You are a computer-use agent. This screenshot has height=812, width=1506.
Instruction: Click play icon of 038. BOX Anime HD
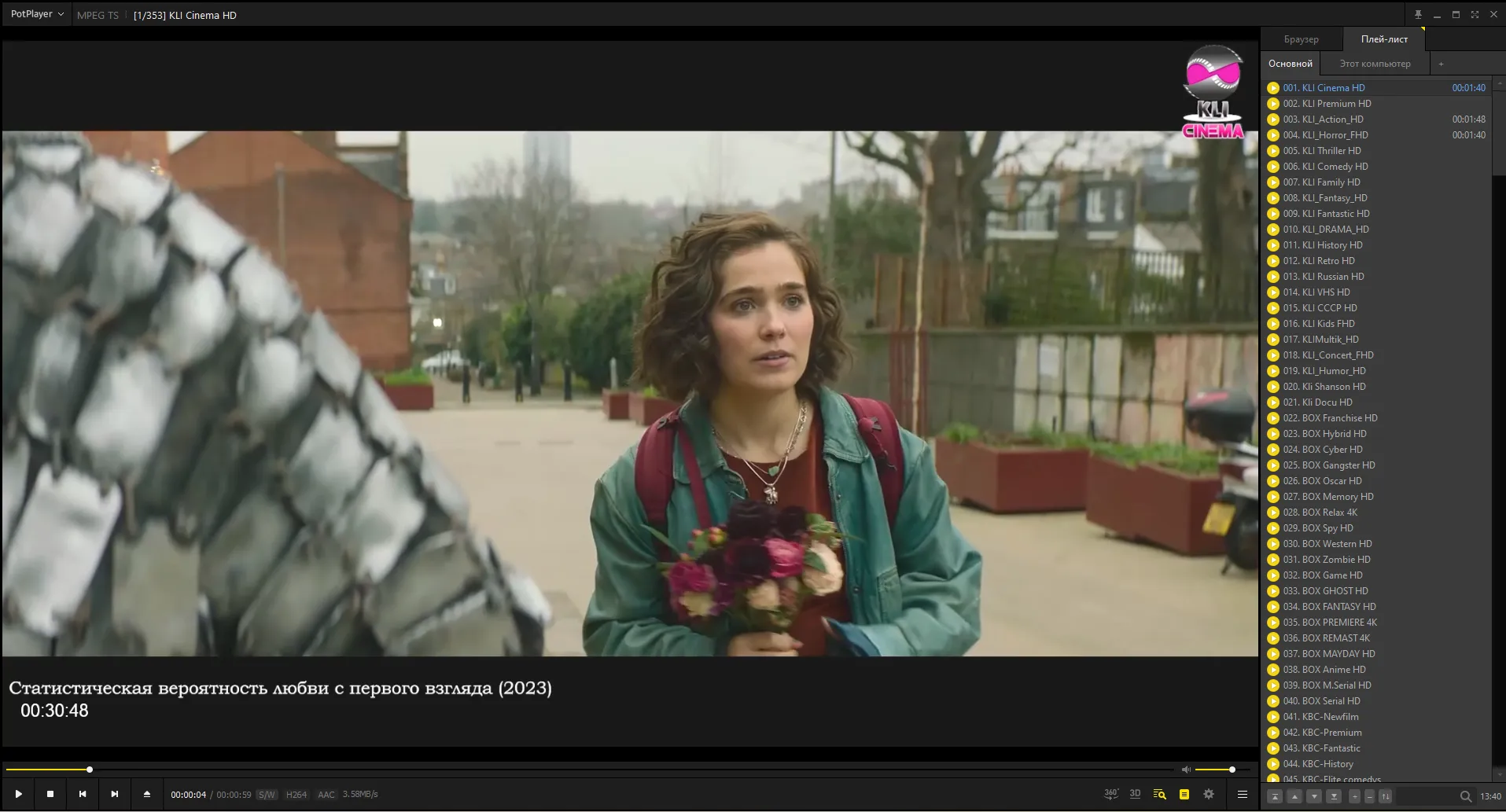click(1273, 670)
